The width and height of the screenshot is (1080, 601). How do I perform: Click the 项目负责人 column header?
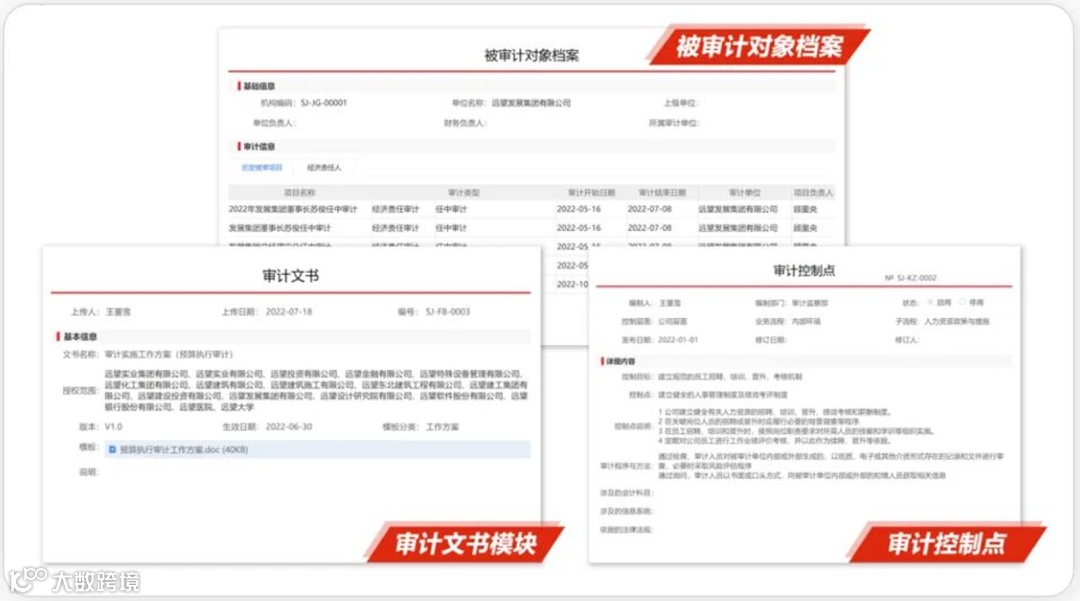pos(813,192)
